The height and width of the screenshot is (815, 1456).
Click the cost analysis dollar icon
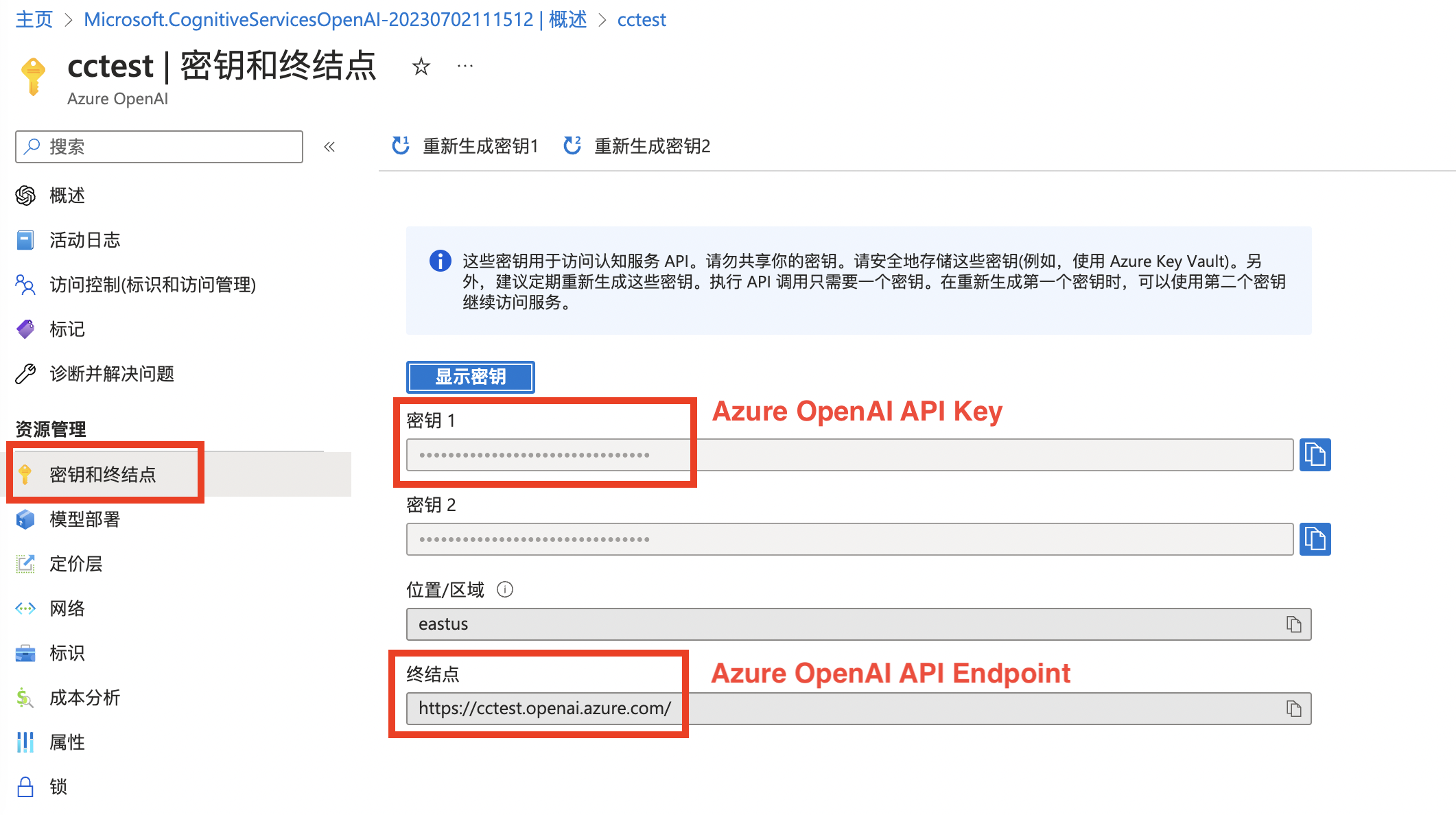[25, 698]
